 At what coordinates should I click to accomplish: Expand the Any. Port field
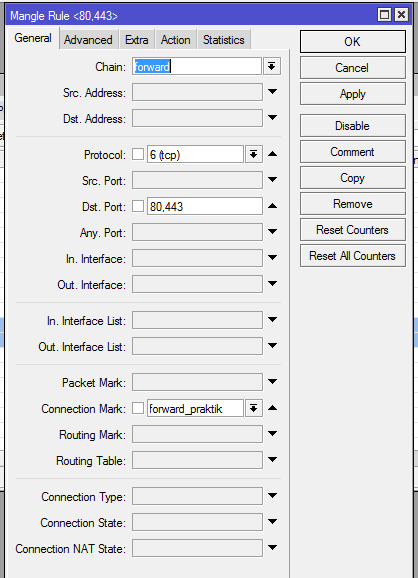272,231
